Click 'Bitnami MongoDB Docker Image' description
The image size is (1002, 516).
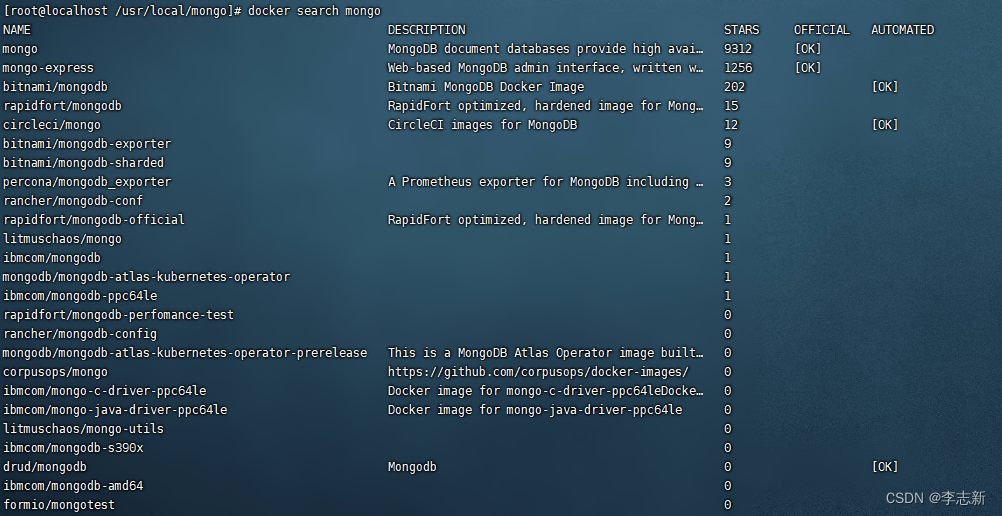486,87
